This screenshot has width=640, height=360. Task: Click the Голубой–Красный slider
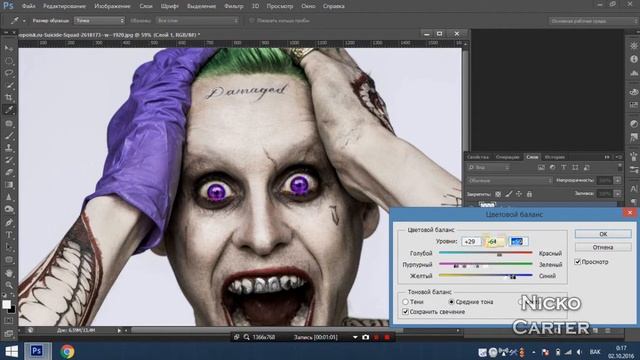(x=485, y=253)
